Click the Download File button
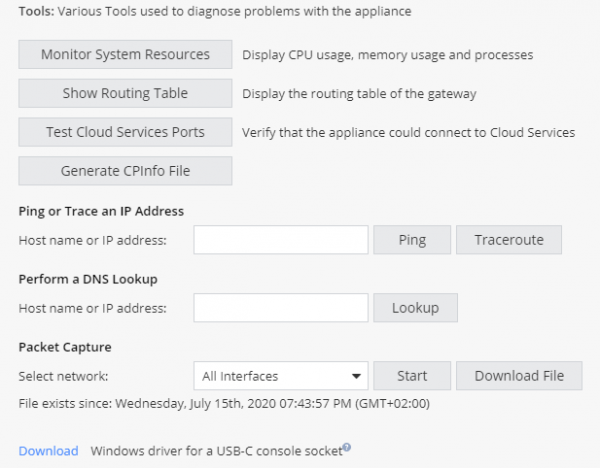Viewport: 600px width, 468px height. (519, 376)
